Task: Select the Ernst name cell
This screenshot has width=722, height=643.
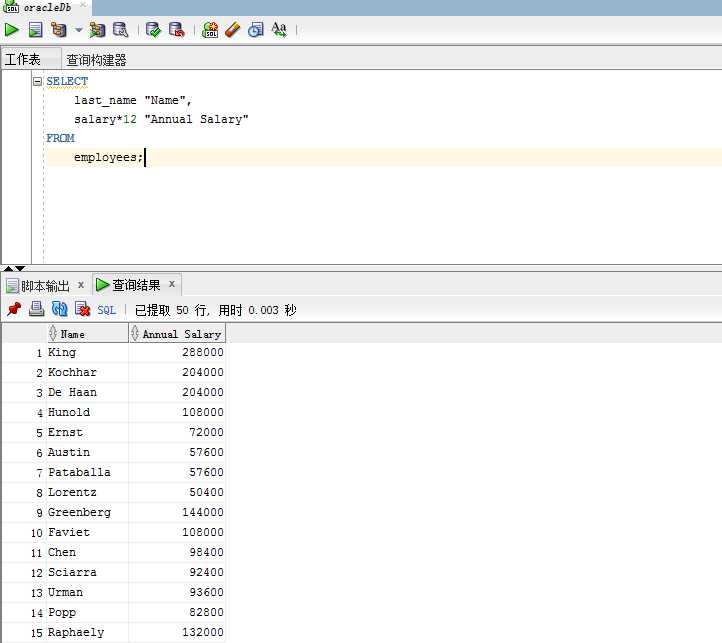Action: (87, 433)
